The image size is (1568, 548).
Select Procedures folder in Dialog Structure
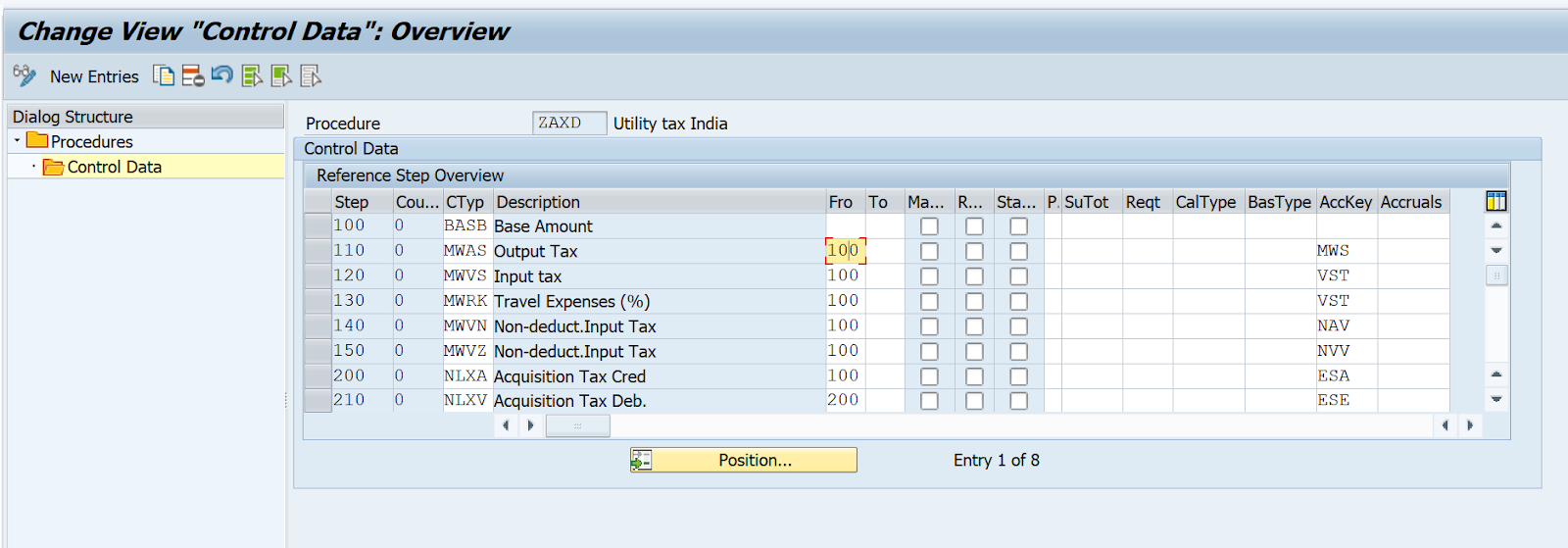pos(91,141)
